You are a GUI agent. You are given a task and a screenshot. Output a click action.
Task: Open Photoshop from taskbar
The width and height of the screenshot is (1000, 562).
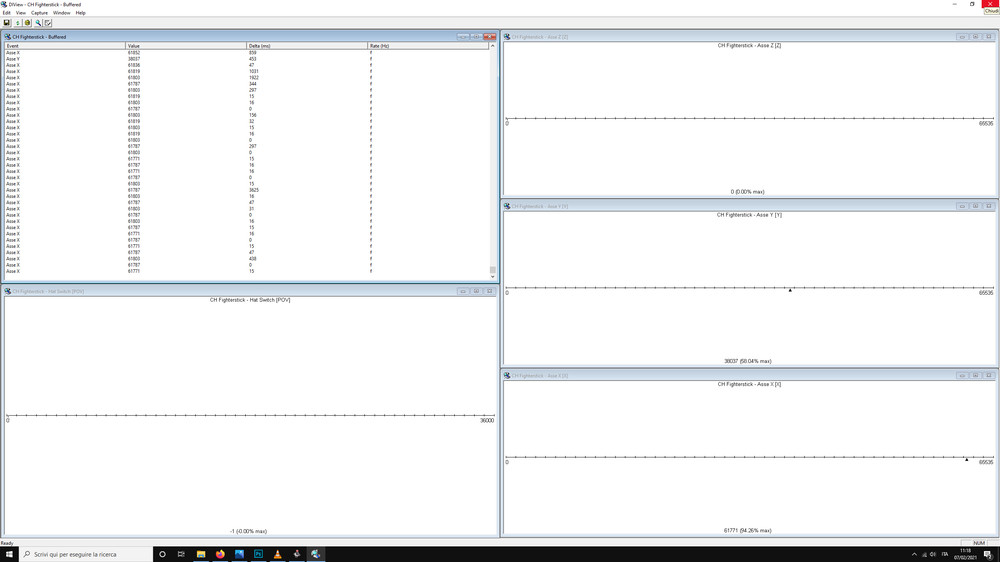258,554
